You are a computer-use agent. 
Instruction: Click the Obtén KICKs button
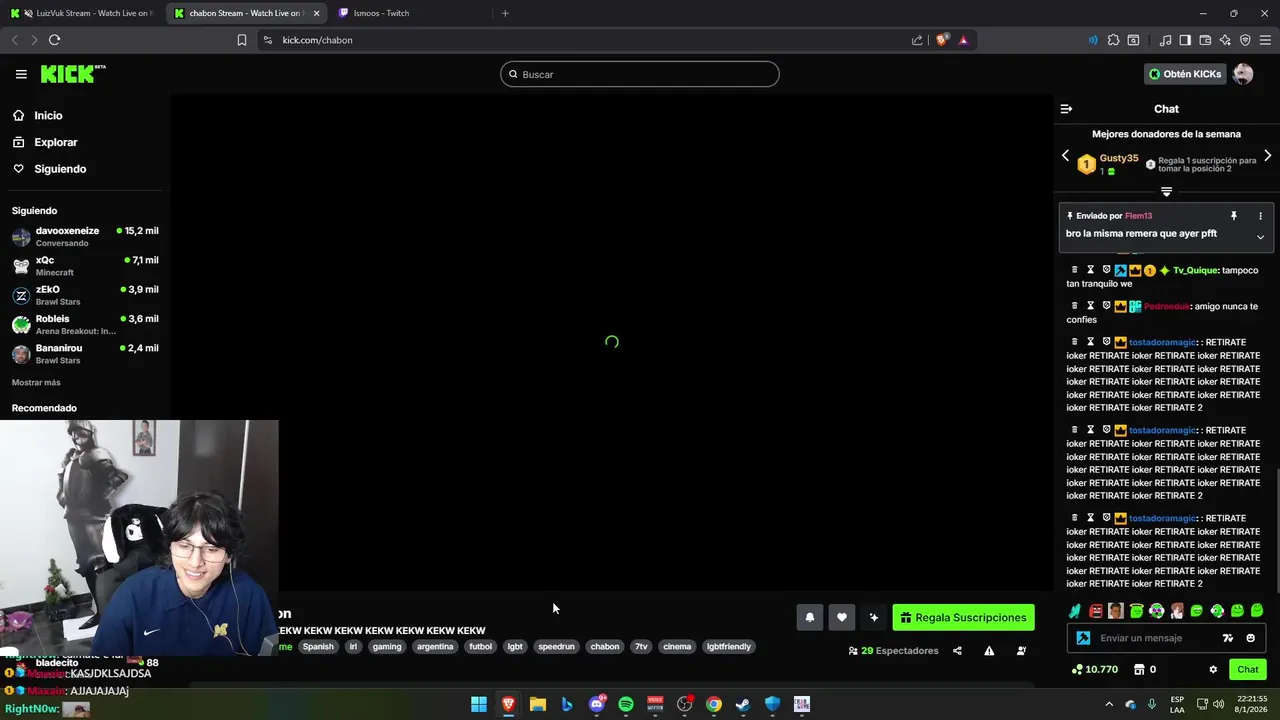coord(1184,74)
